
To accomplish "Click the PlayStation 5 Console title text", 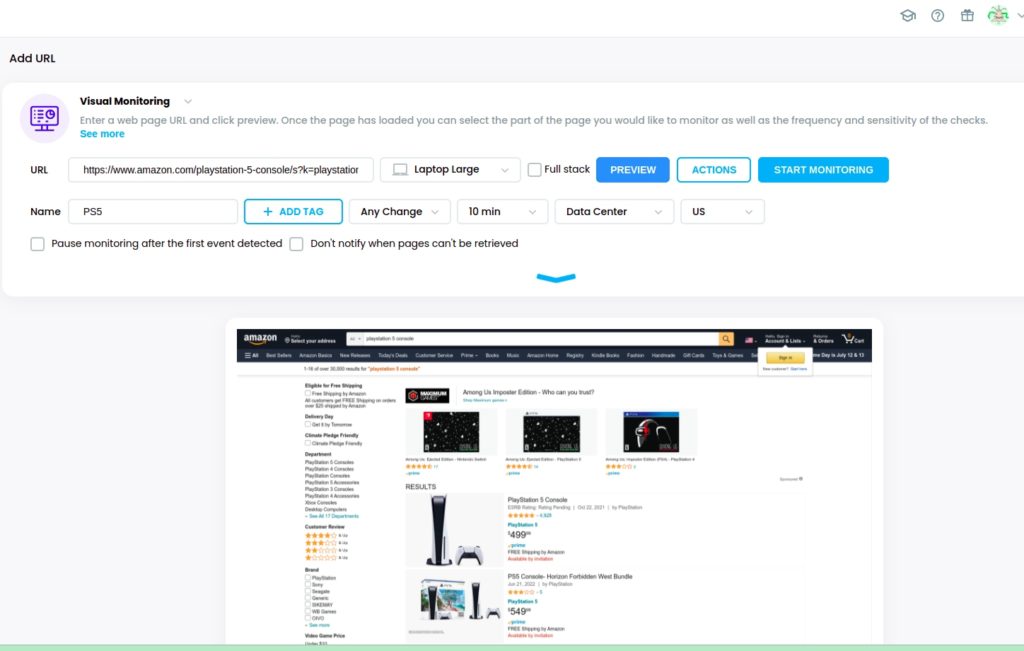I will point(537,500).
